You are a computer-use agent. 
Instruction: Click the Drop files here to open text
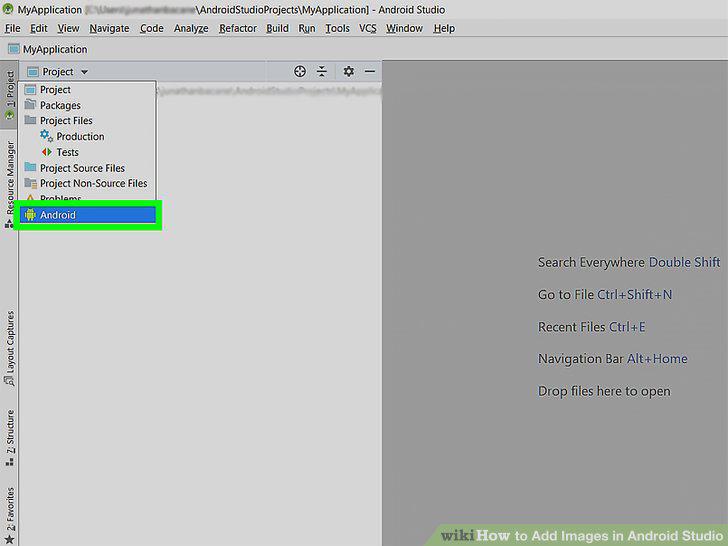click(x=604, y=391)
